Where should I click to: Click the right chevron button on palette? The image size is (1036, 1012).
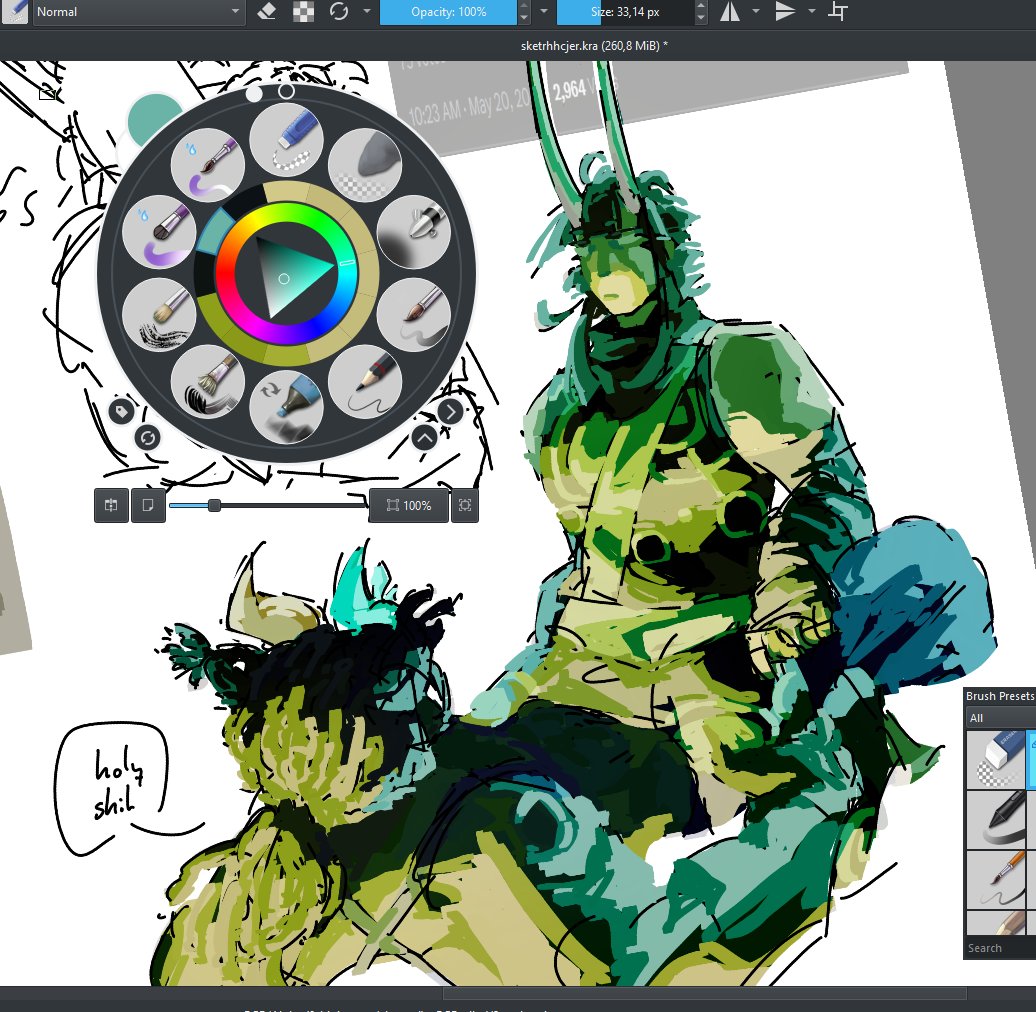click(451, 412)
